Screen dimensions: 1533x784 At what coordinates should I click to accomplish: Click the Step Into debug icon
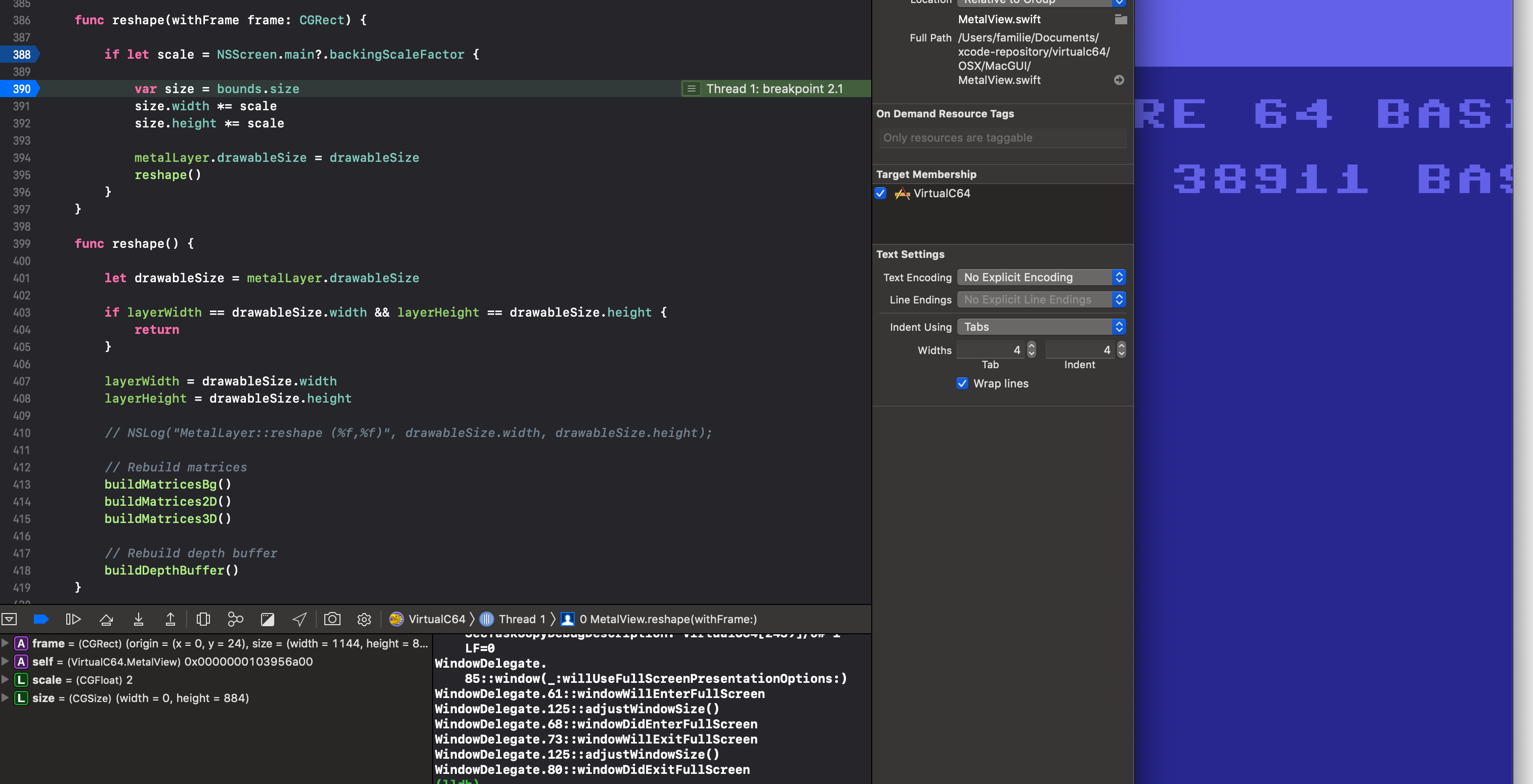pyautogui.click(x=139, y=619)
